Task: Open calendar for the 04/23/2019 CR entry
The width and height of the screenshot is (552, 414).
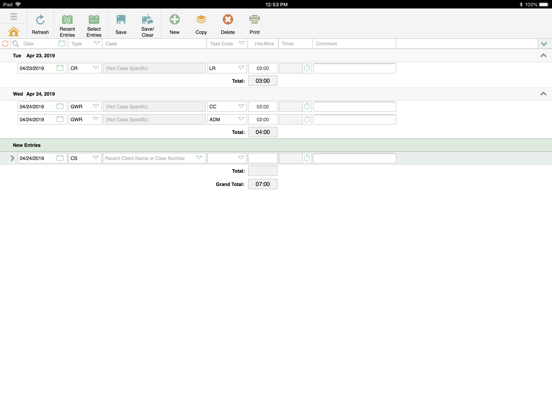Action: [x=60, y=68]
